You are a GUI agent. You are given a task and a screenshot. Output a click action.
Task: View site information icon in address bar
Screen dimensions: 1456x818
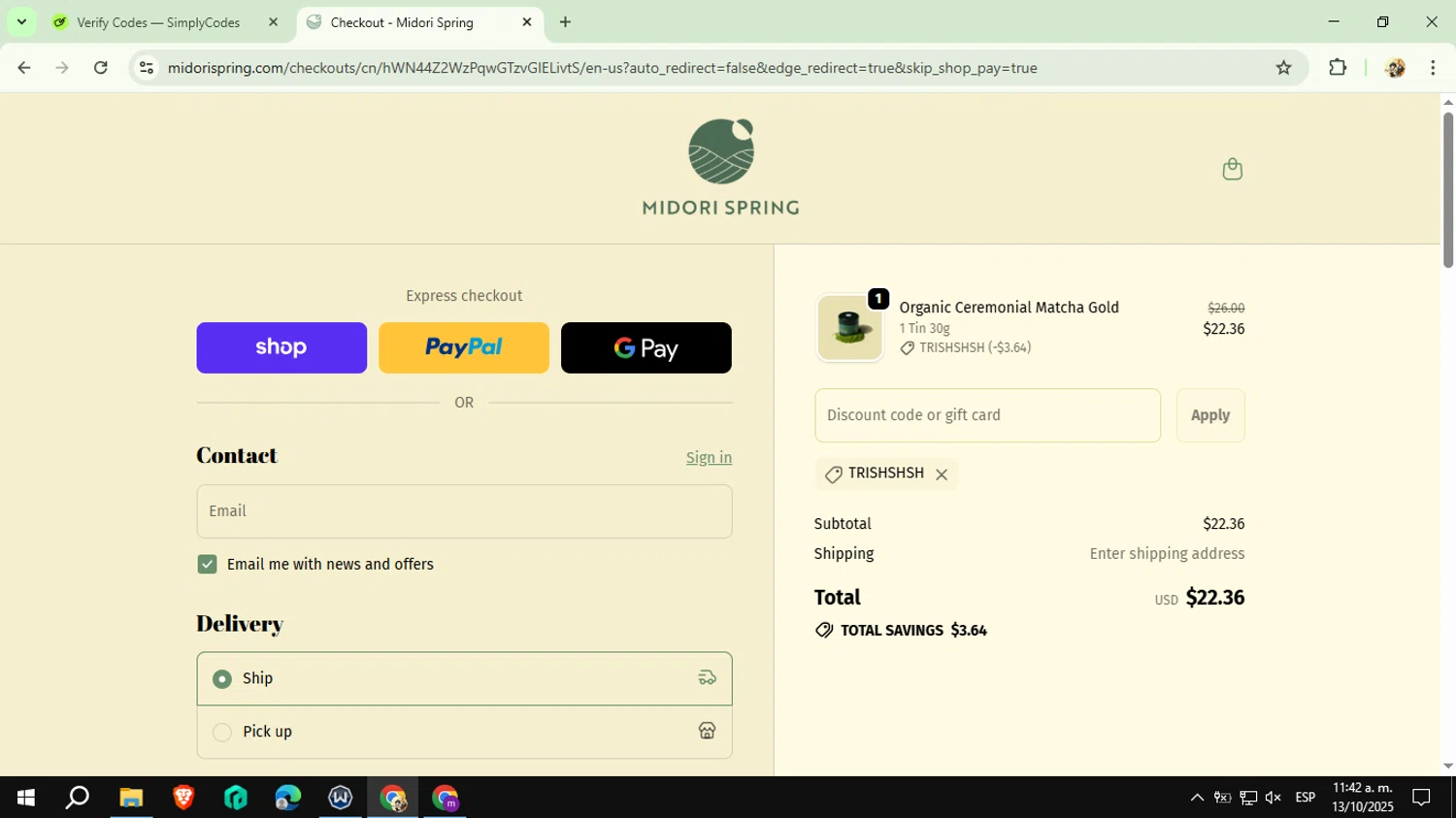click(147, 68)
